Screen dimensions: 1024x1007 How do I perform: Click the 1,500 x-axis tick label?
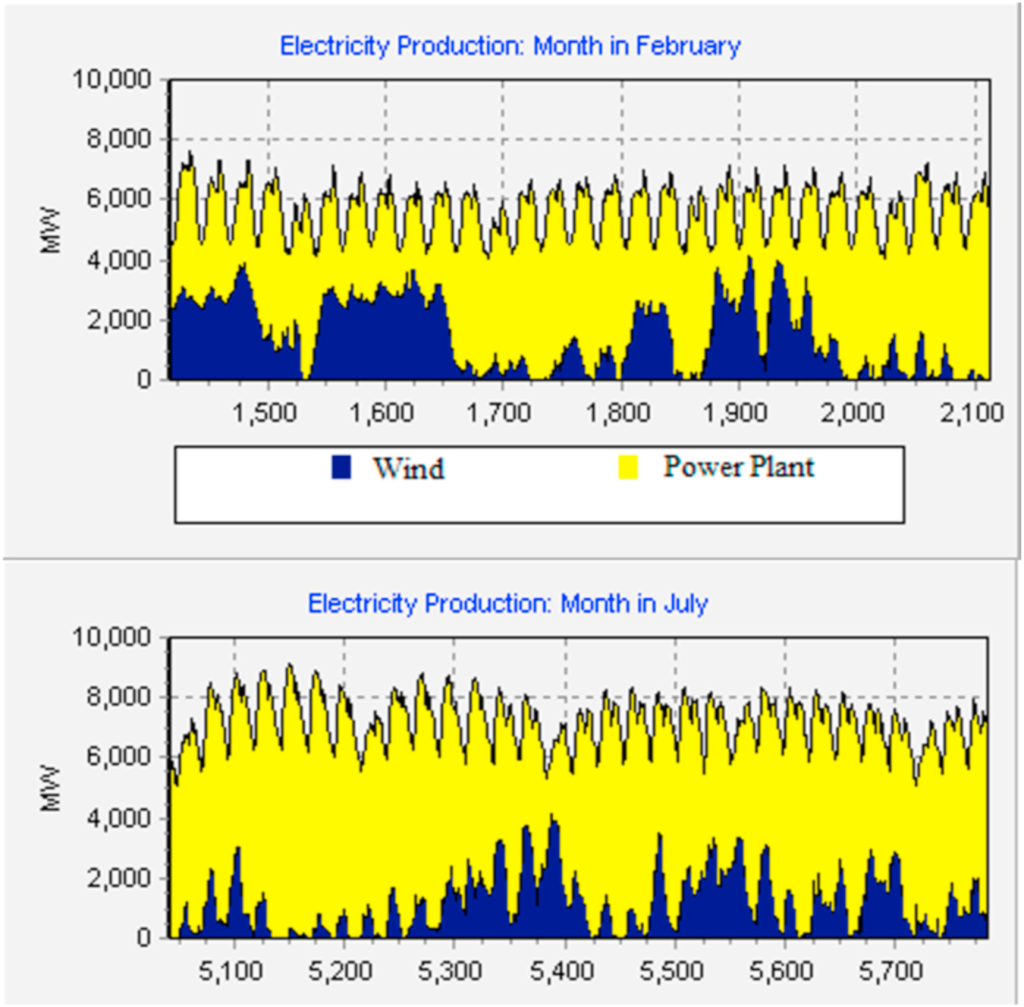pyautogui.click(x=265, y=414)
